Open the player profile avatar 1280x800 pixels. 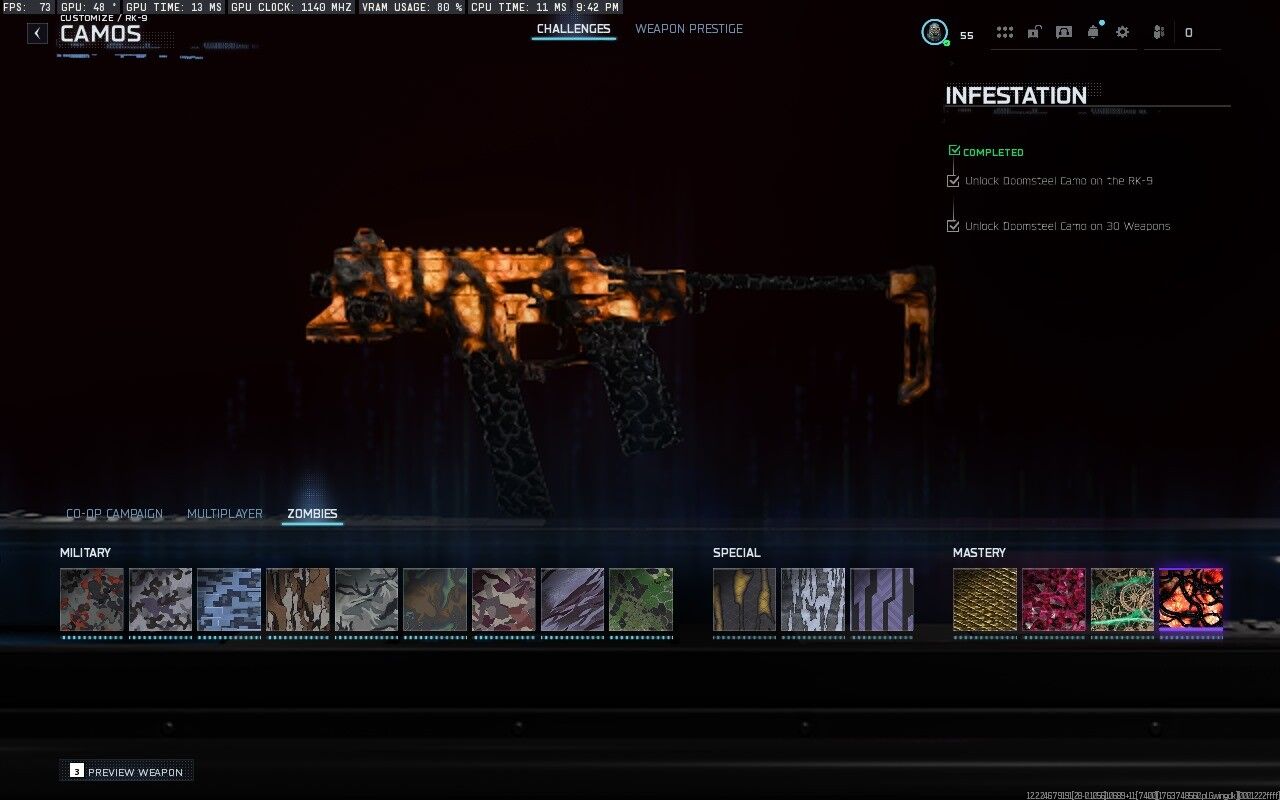[934, 32]
